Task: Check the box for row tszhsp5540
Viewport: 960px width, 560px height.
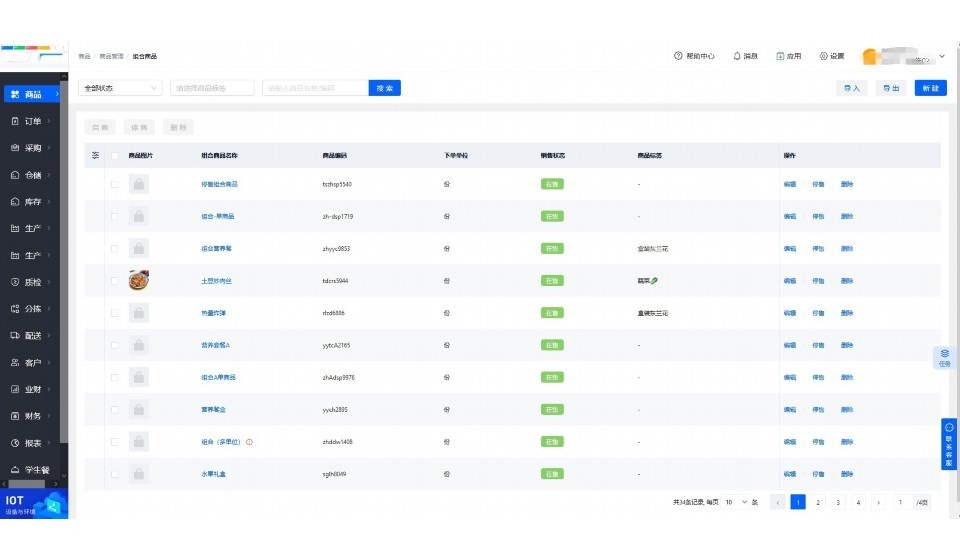Action: coord(115,184)
